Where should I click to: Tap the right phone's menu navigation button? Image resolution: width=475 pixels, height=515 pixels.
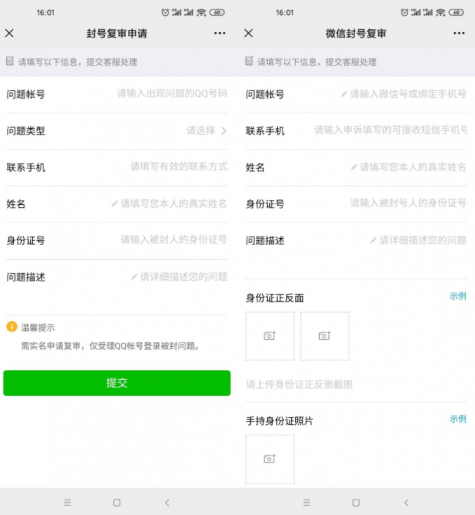point(307,502)
